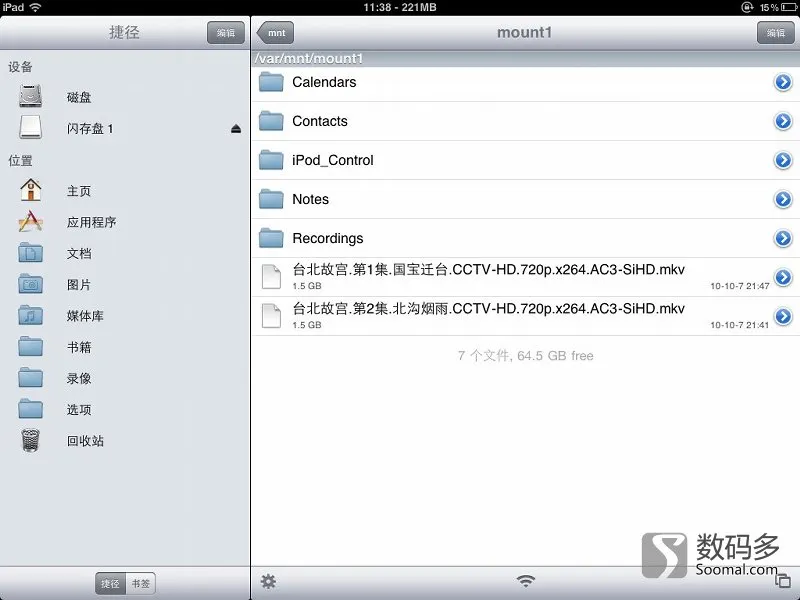Open the 回收站 trash icon

[31, 440]
